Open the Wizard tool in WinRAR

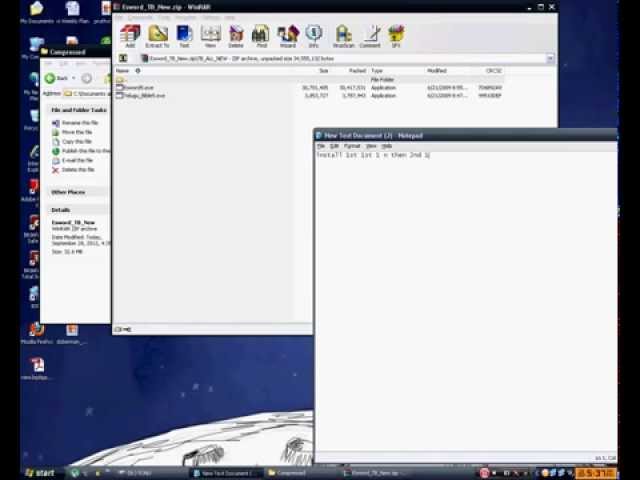tap(288, 36)
